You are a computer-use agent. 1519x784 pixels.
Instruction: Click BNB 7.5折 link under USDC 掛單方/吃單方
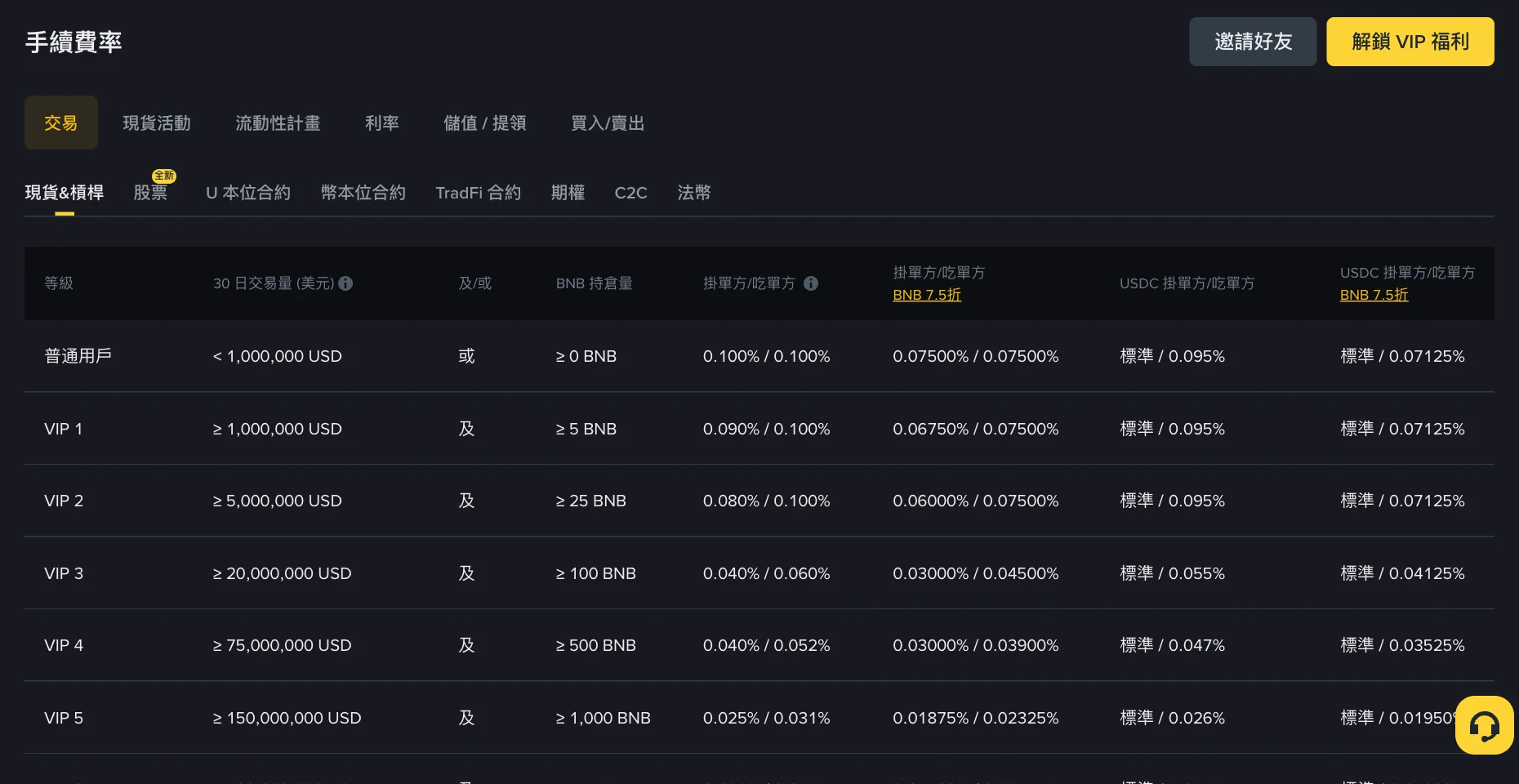(x=1374, y=295)
